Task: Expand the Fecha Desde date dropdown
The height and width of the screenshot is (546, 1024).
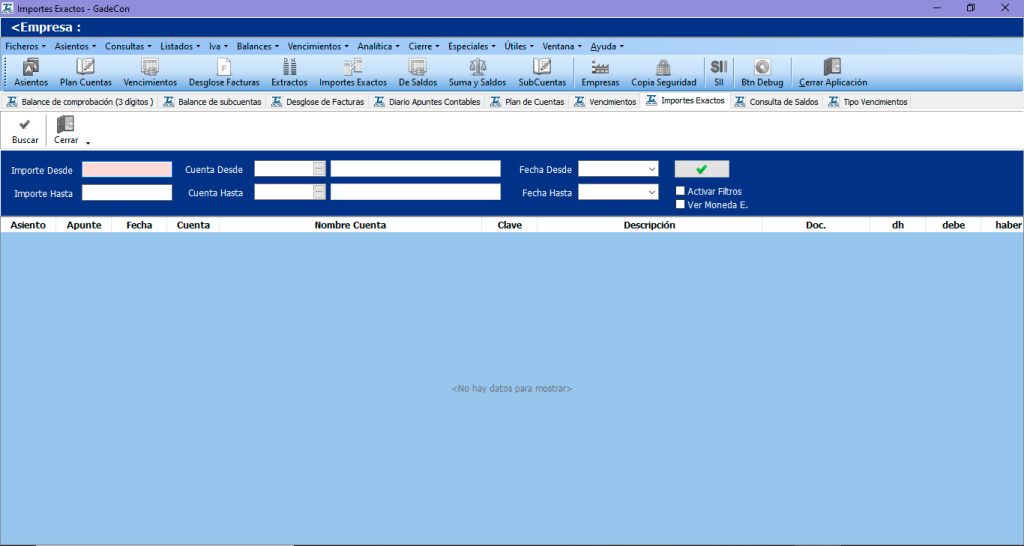Action: [x=652, y=169]
